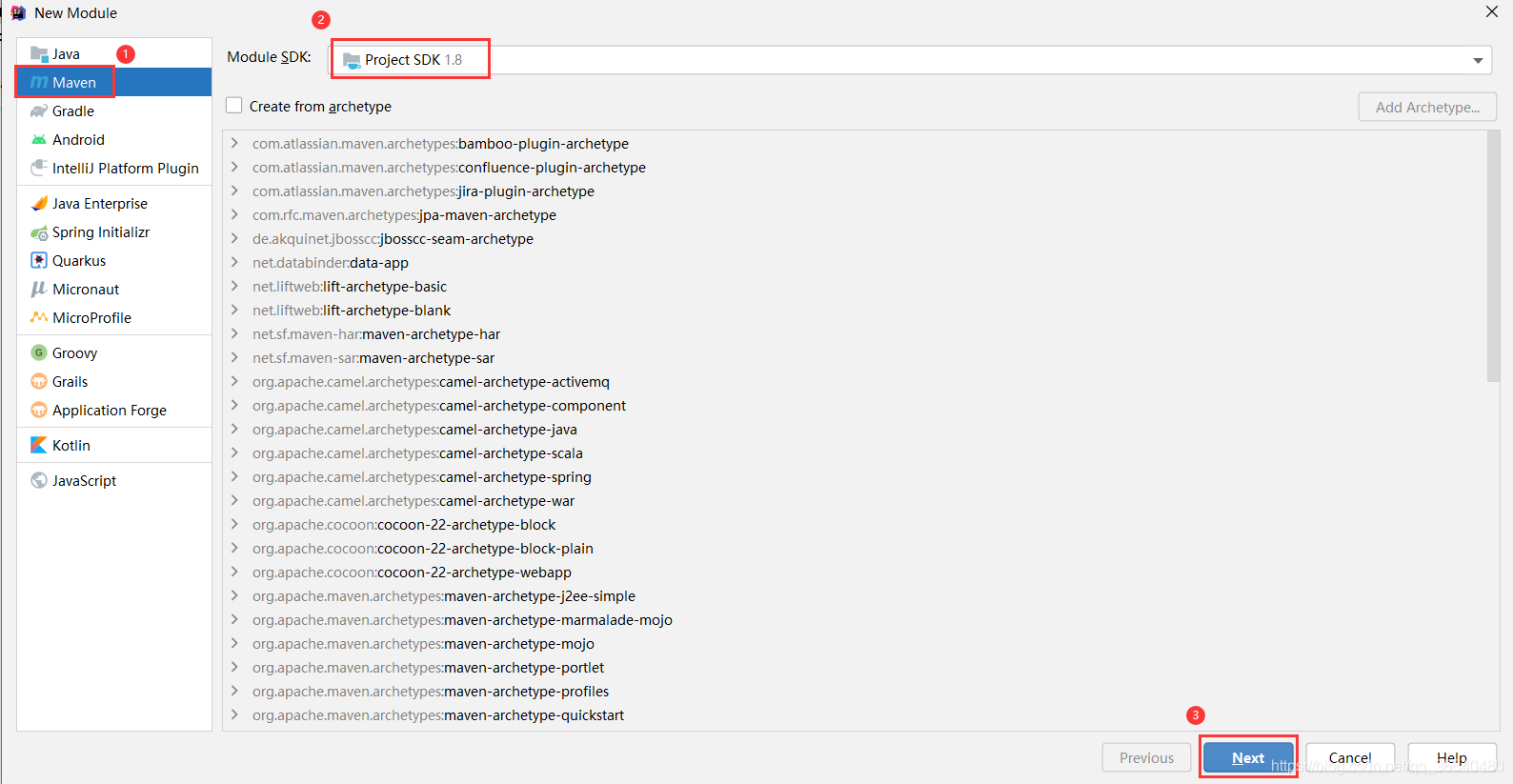
Task: Click the archetype list vertical scrollbar
Action: pos(1493,257)
